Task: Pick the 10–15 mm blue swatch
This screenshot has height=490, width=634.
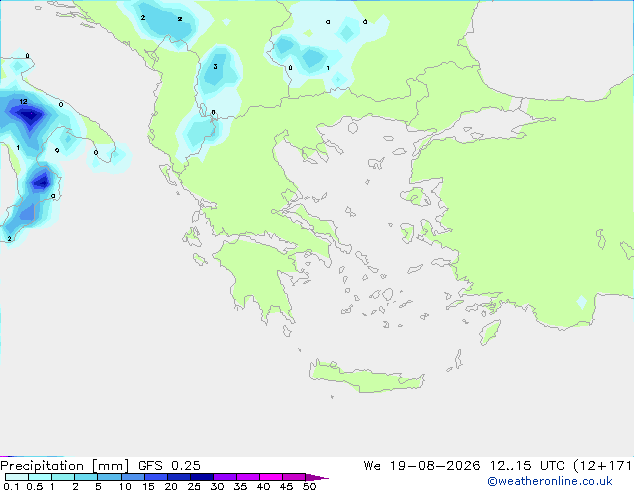Action: coord(132,477)
